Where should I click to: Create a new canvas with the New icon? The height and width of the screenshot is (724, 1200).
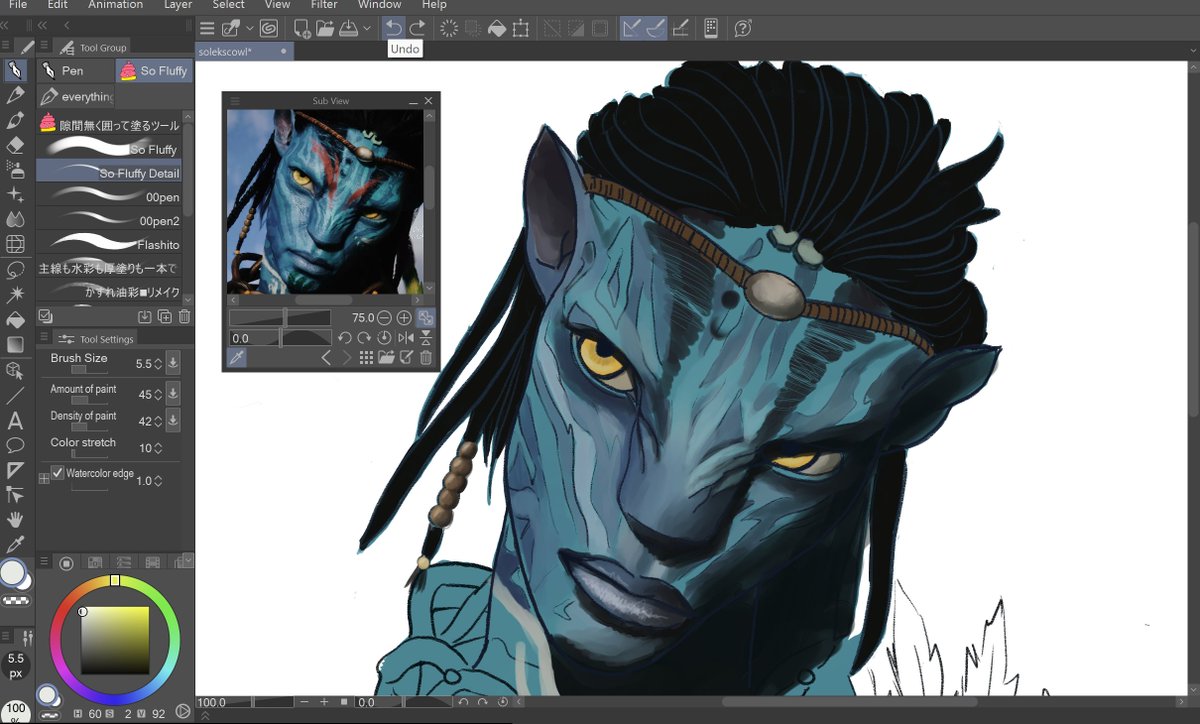pos(302,28)
